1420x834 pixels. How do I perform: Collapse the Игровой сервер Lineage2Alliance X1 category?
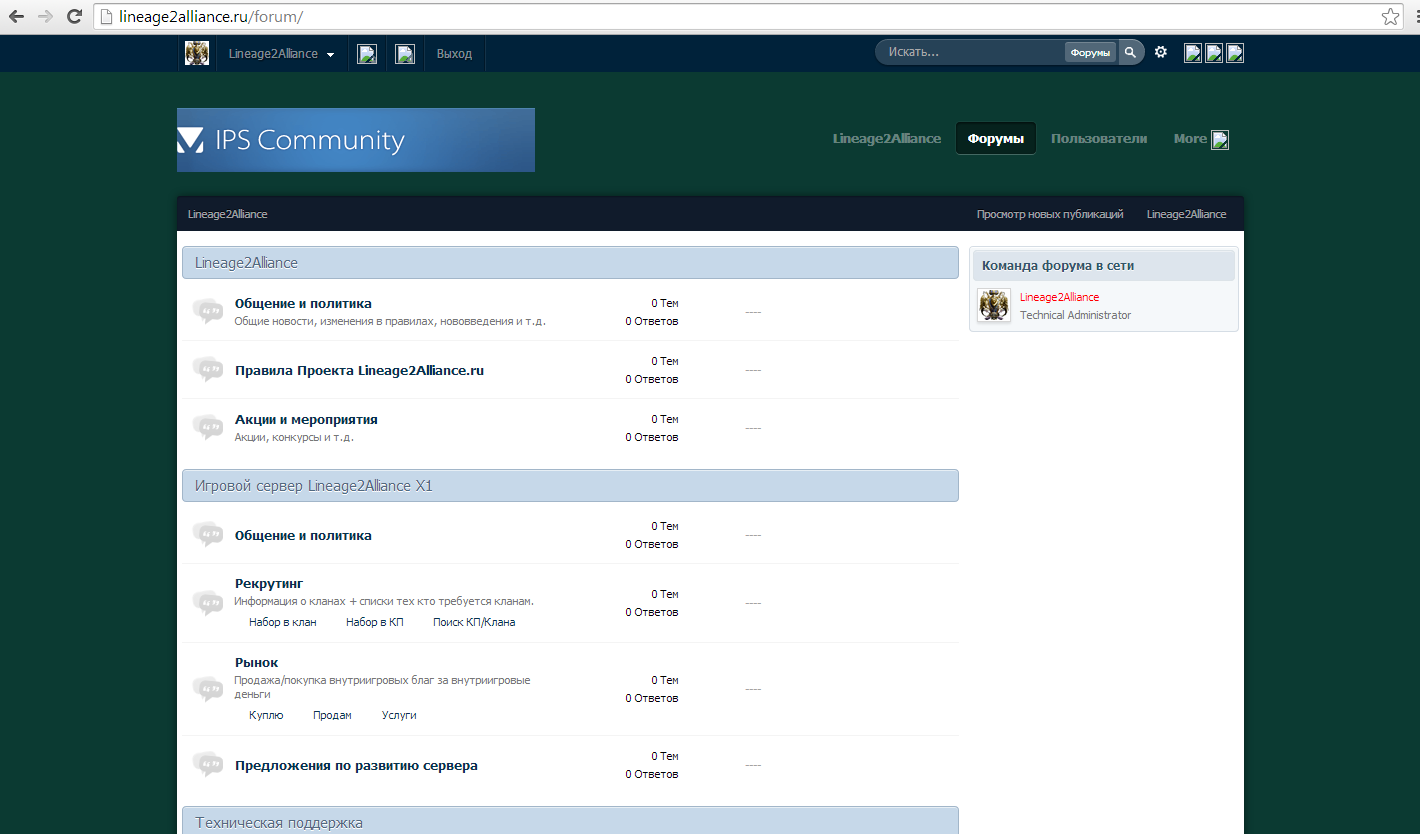coord(570,486)
